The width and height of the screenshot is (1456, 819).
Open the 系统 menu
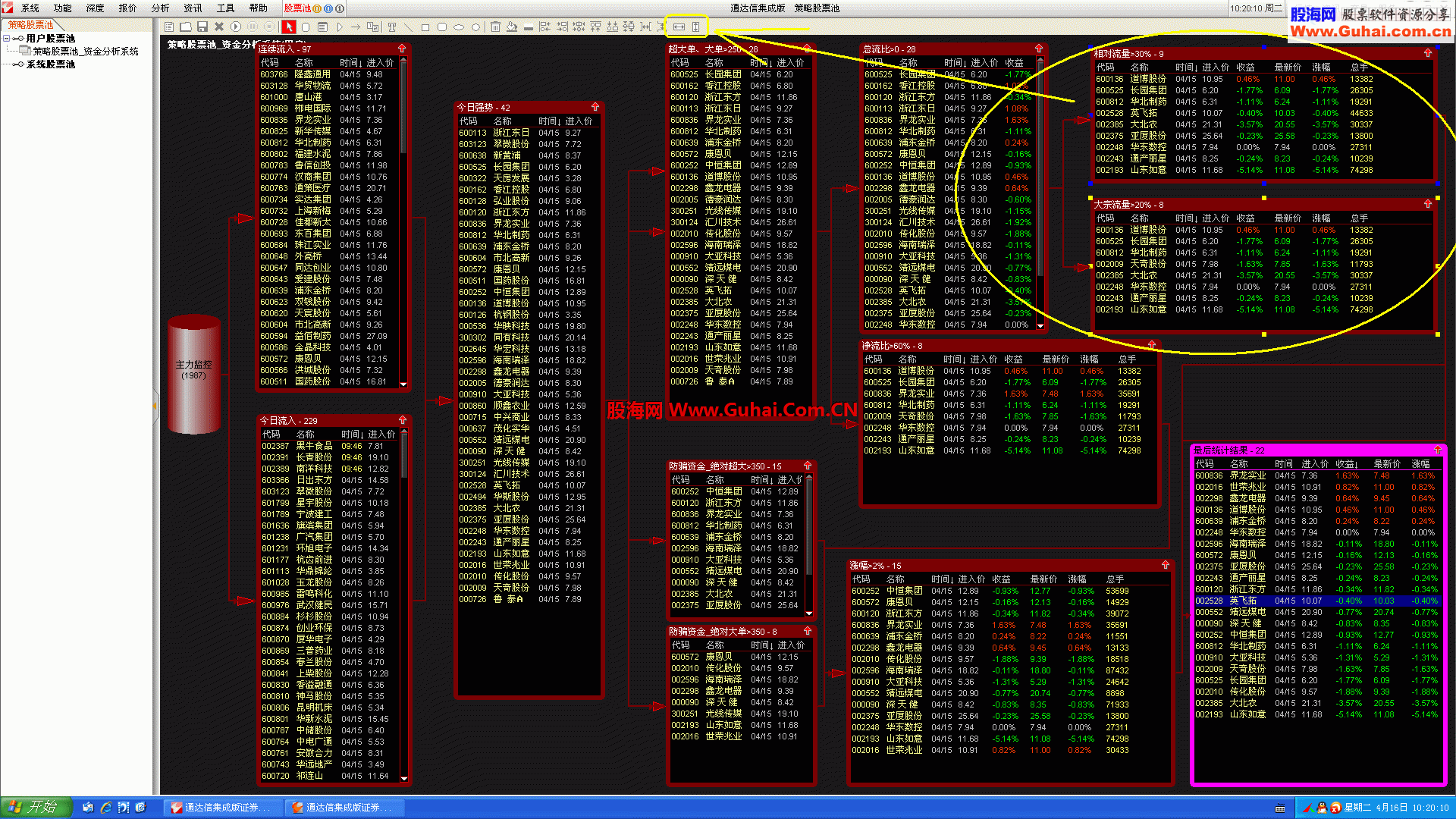coord(30,8)
